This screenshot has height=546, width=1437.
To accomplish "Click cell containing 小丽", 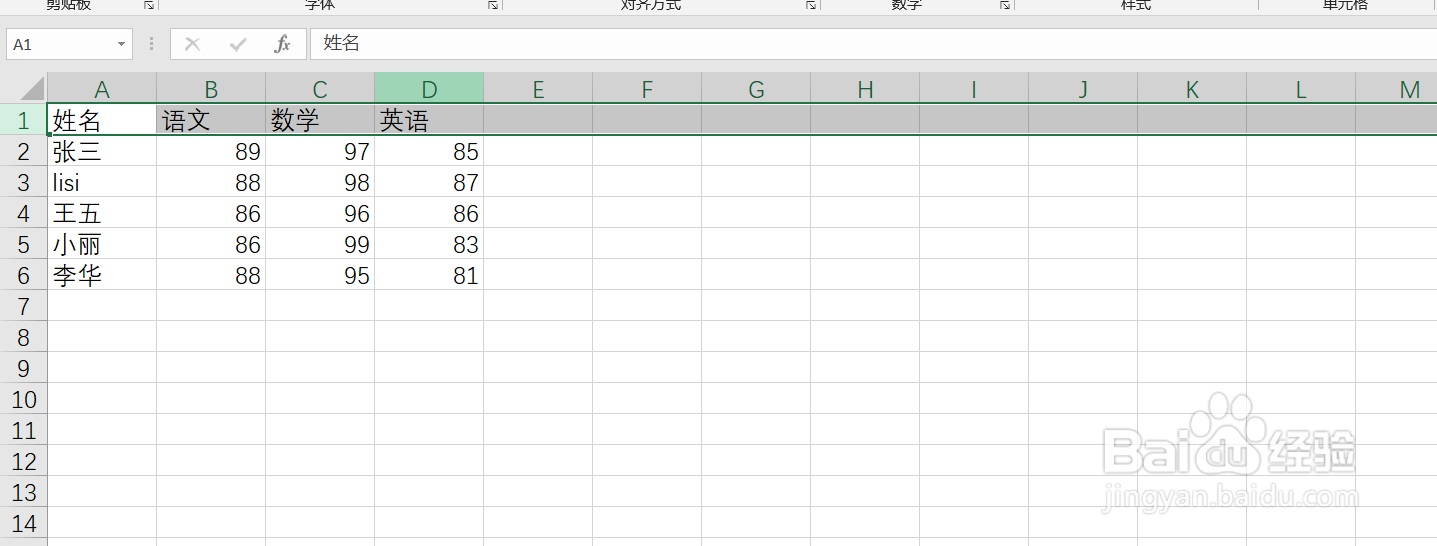I will coord(102,244).
